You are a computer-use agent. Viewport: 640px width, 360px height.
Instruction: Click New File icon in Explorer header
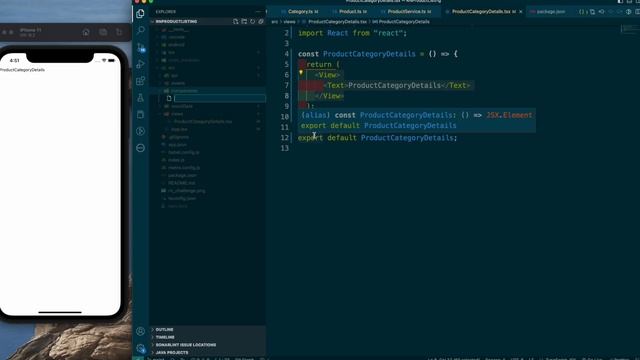pos(236,21)
